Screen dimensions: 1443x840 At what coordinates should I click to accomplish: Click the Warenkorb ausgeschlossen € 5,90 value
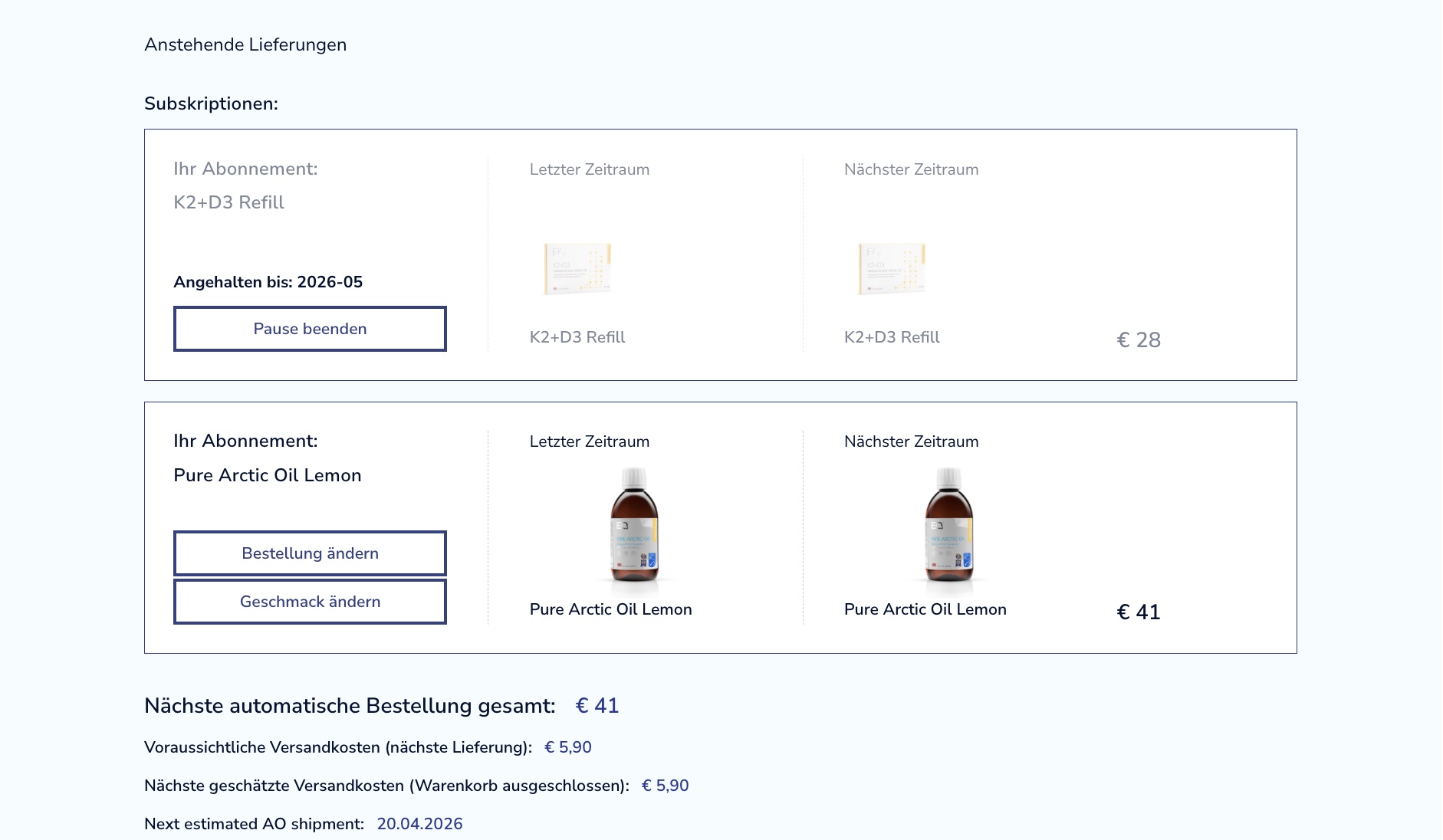666,786
